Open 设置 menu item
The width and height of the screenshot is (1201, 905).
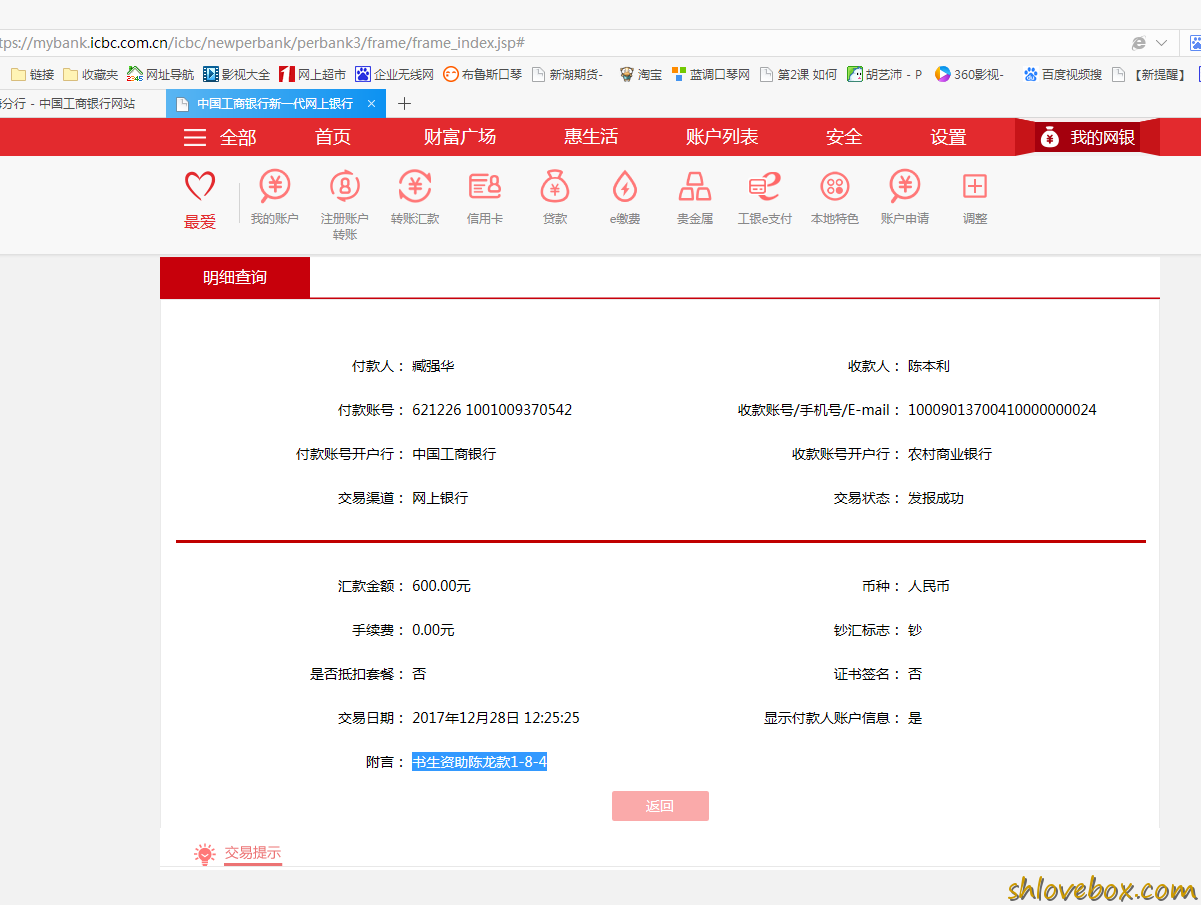pyautogui.click(x=948, y=137)
